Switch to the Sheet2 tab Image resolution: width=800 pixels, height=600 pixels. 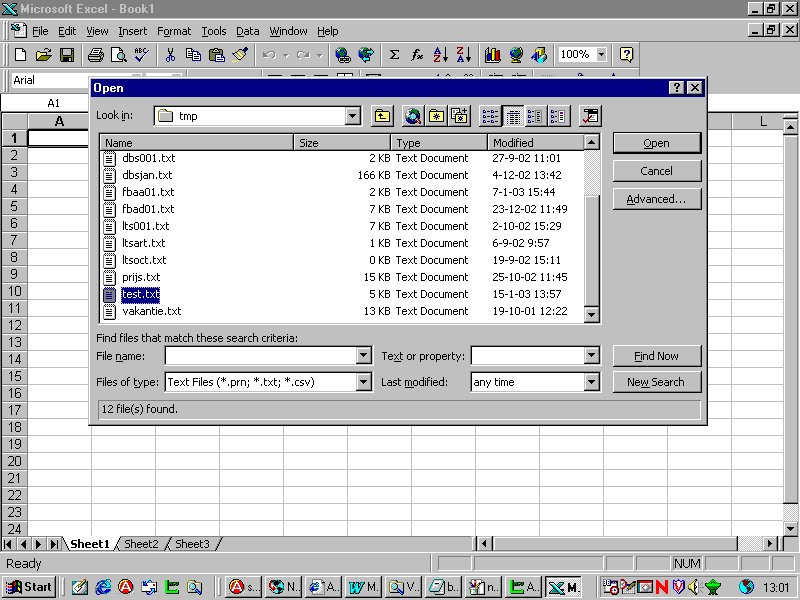point(141,544)
